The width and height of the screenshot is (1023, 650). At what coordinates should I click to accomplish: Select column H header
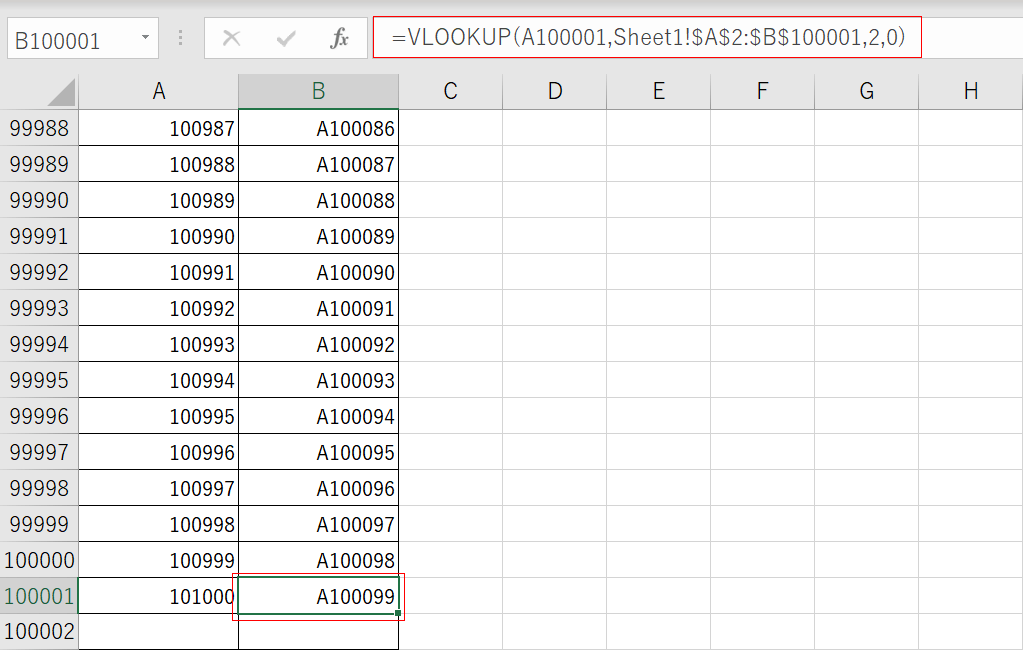(x=971, y=91)
